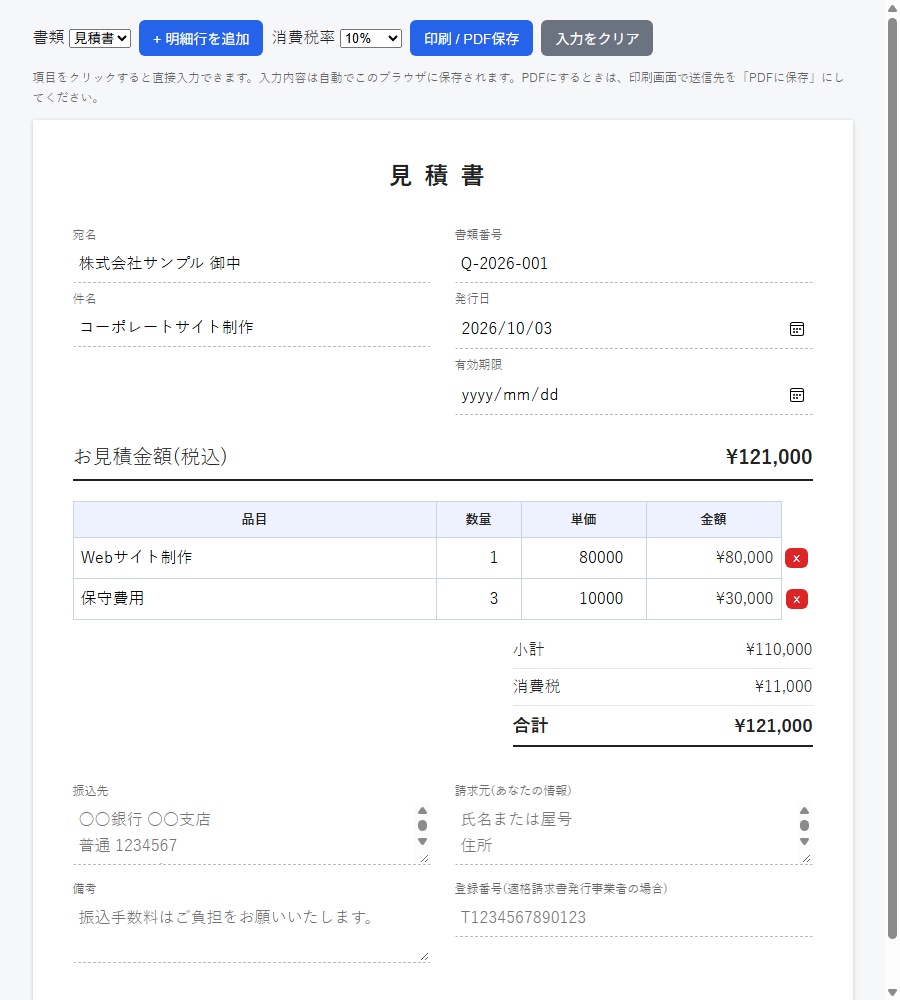Click the 品目 column header
Viewport: 900px width, 1000px height.
255,520
